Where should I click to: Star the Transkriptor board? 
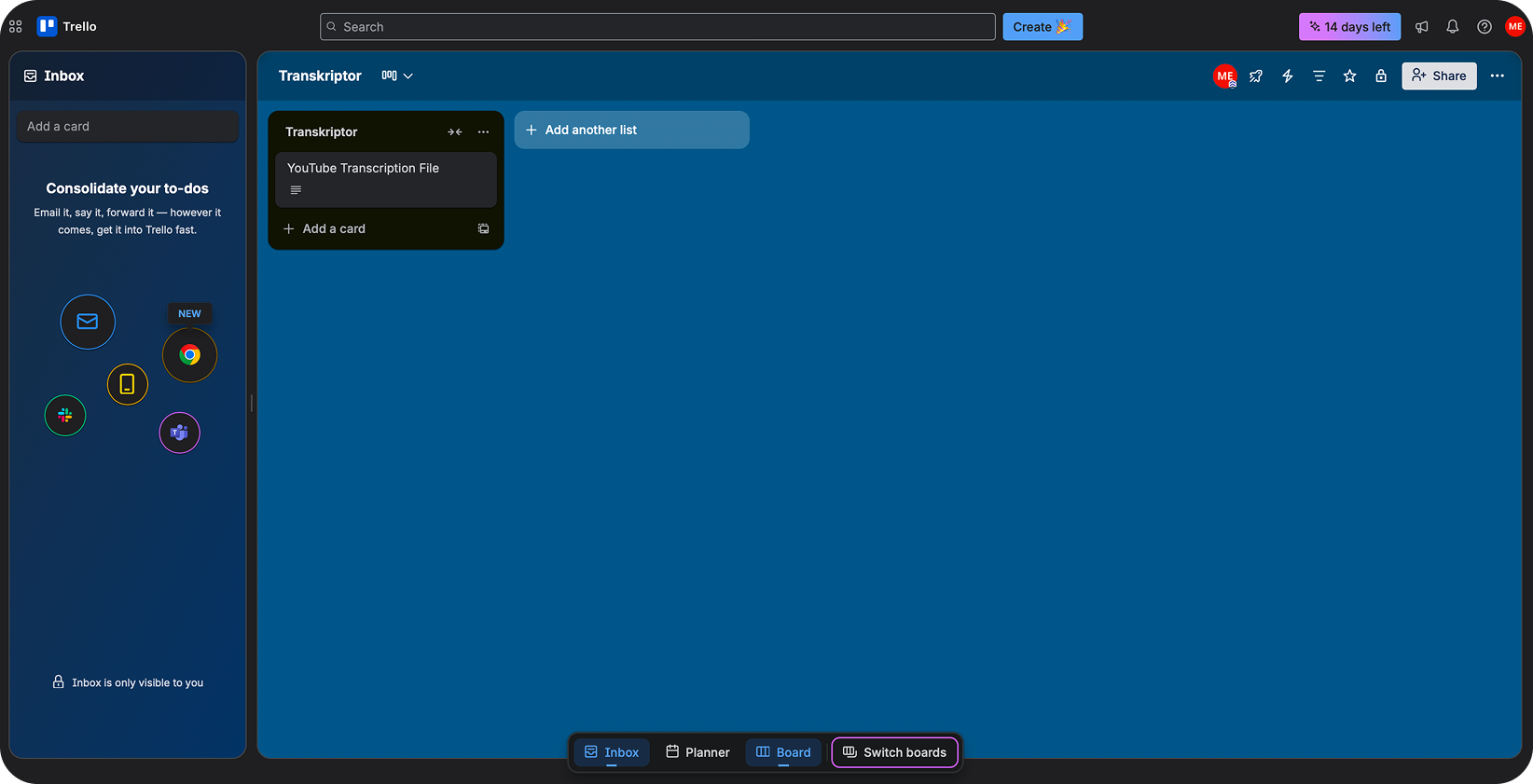click(x=1349, y=76)
